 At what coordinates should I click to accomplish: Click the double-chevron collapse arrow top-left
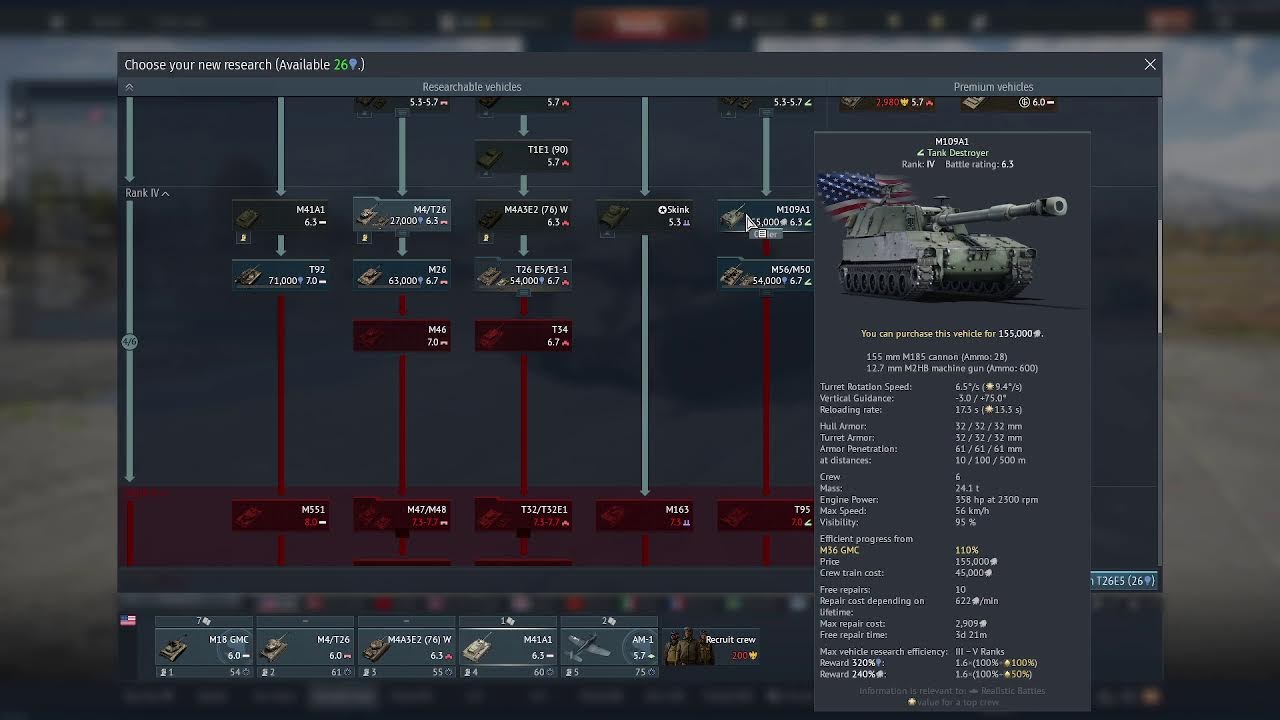tap(129, 87)
